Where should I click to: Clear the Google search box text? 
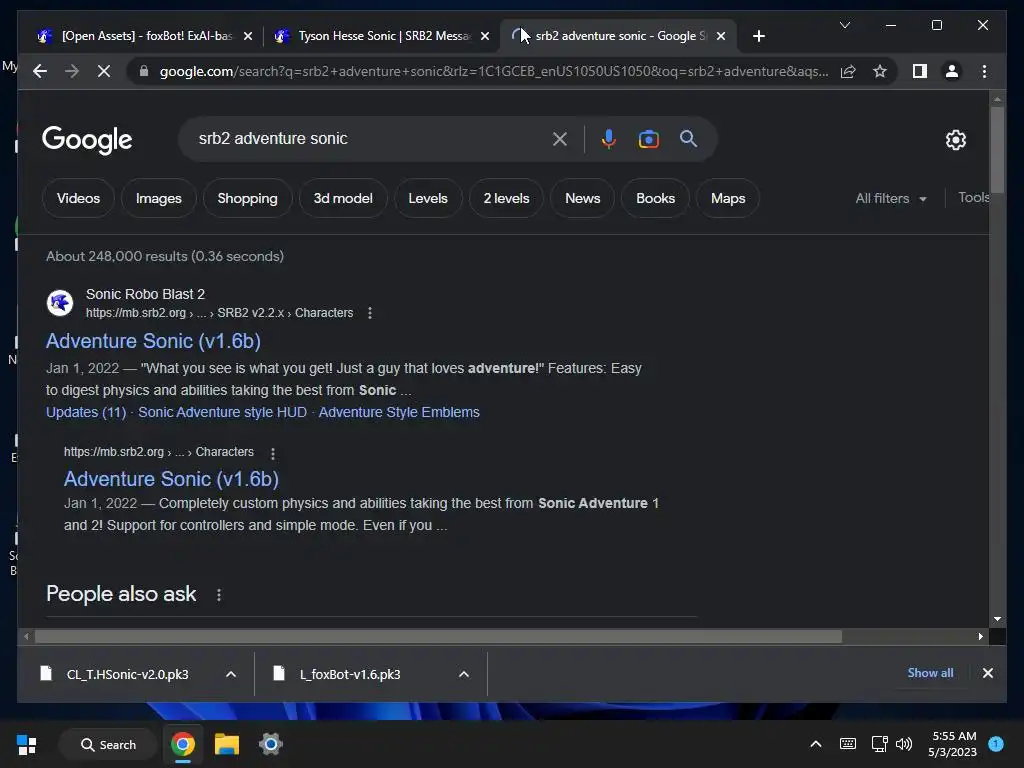tap(560, 138)
